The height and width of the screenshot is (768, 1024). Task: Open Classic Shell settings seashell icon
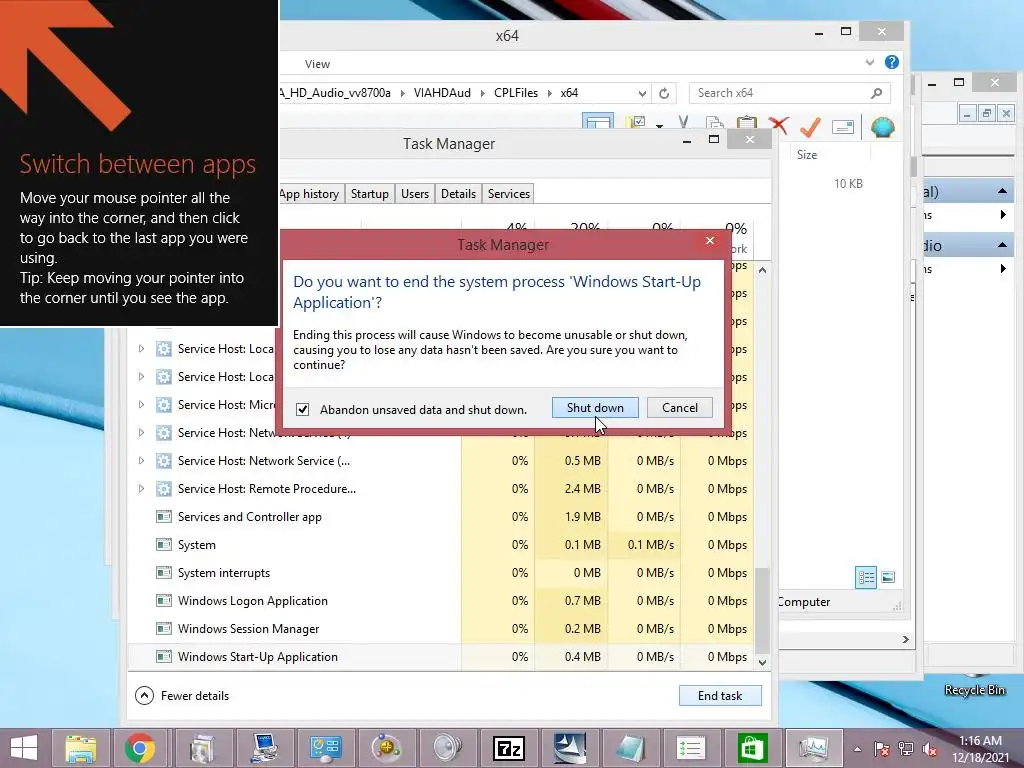tap(882, 127)
